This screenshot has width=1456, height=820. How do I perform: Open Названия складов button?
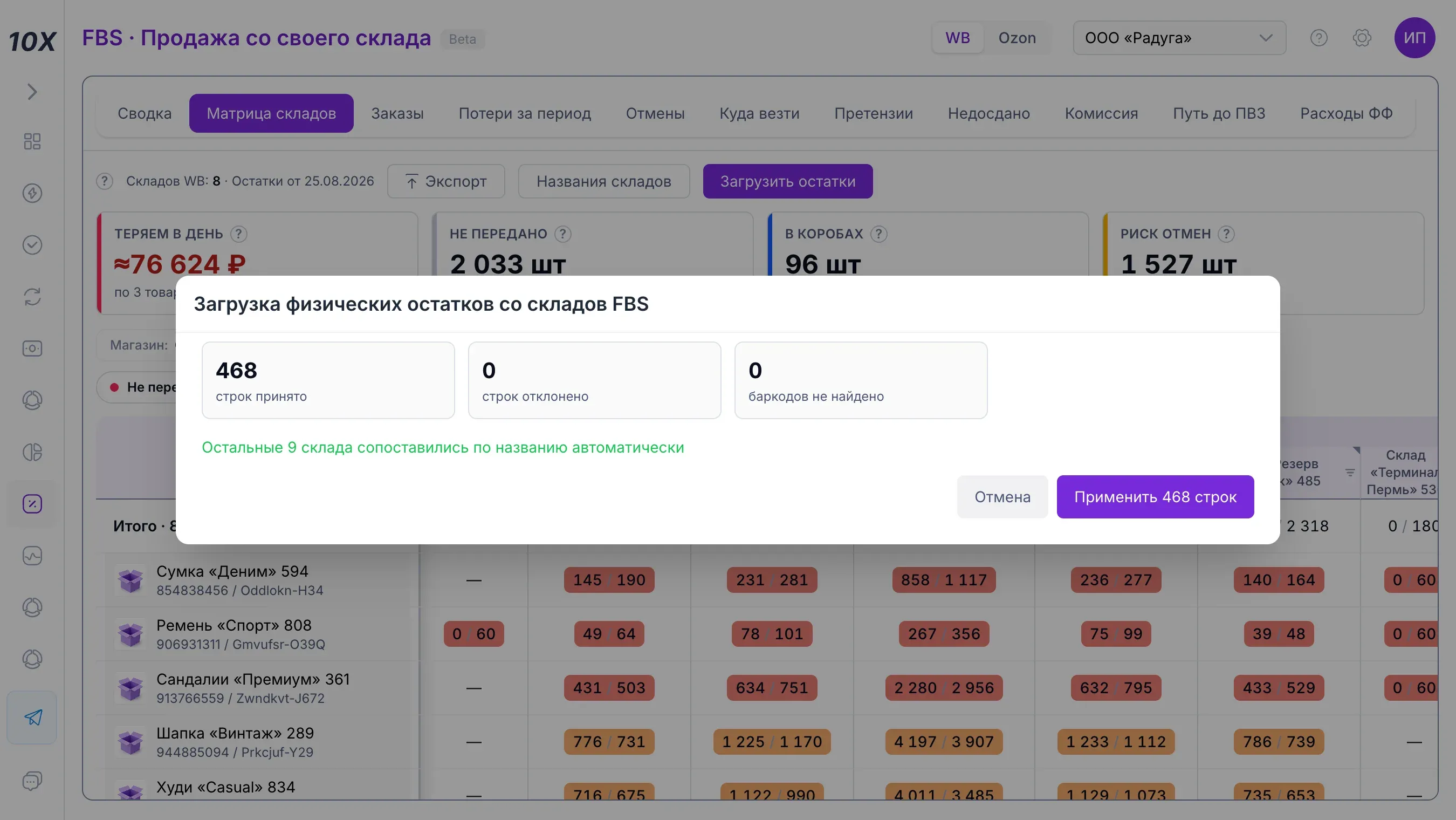603,181
